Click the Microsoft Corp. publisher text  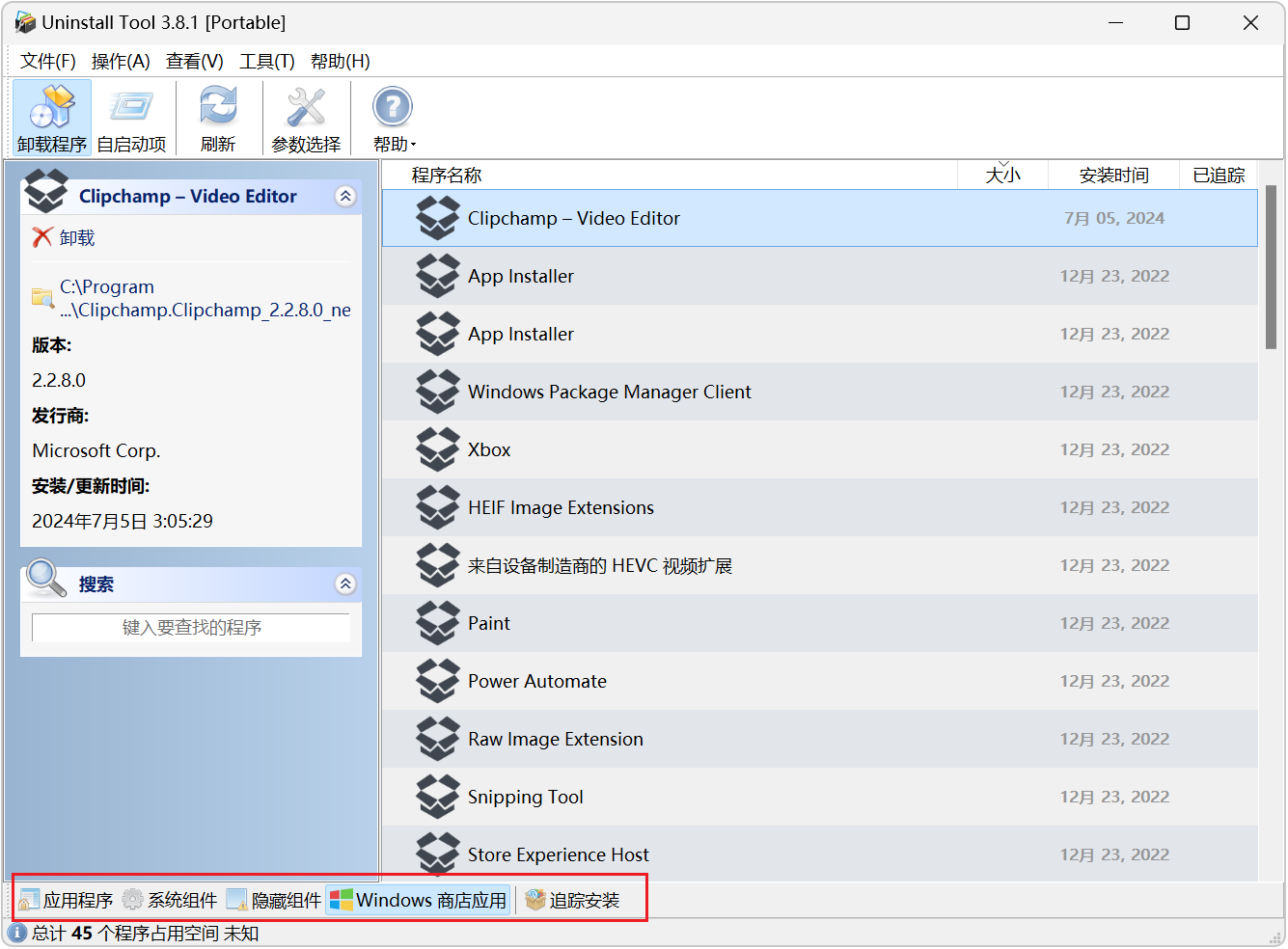(x=96, y=450)
